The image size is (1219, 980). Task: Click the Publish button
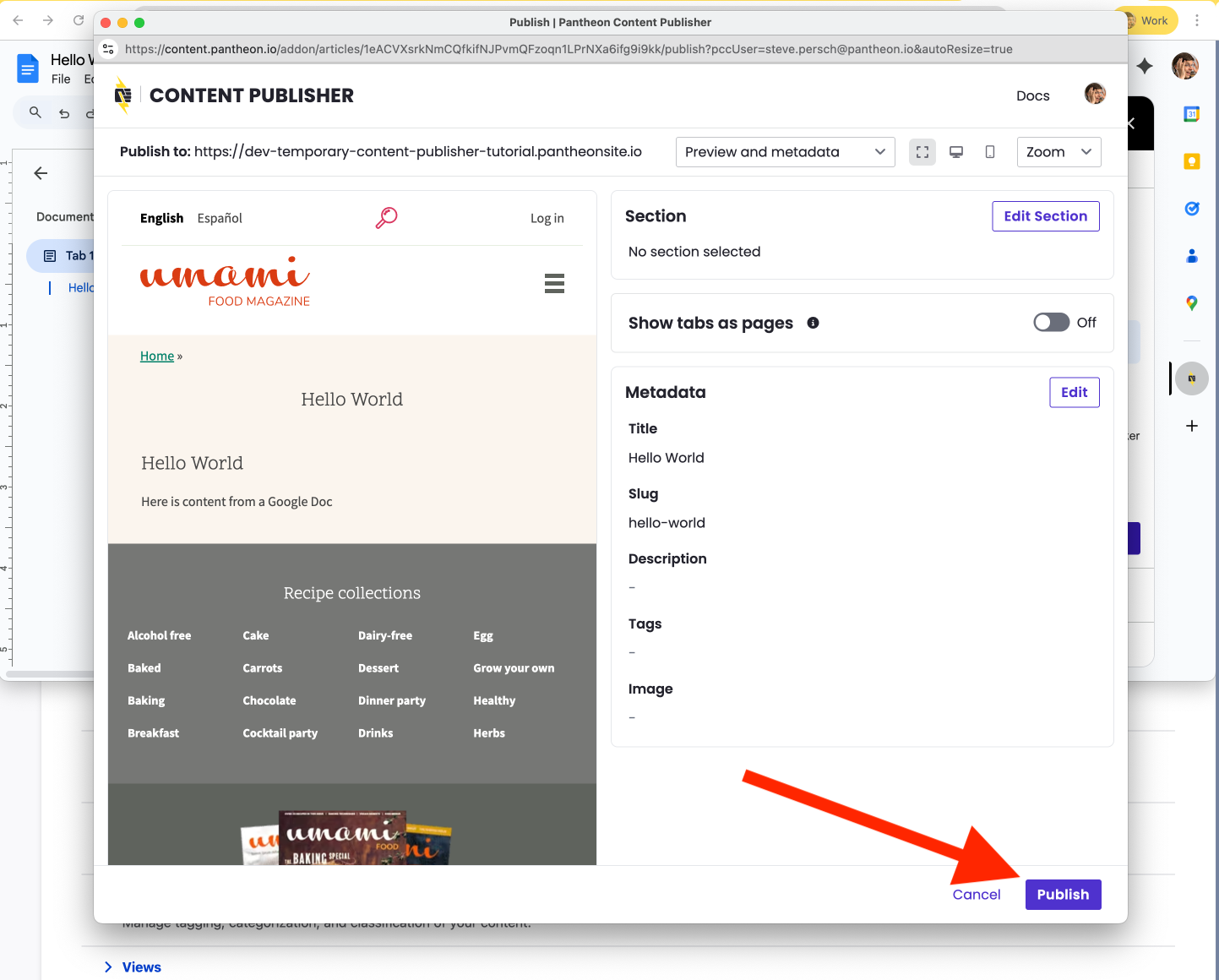1063,895
